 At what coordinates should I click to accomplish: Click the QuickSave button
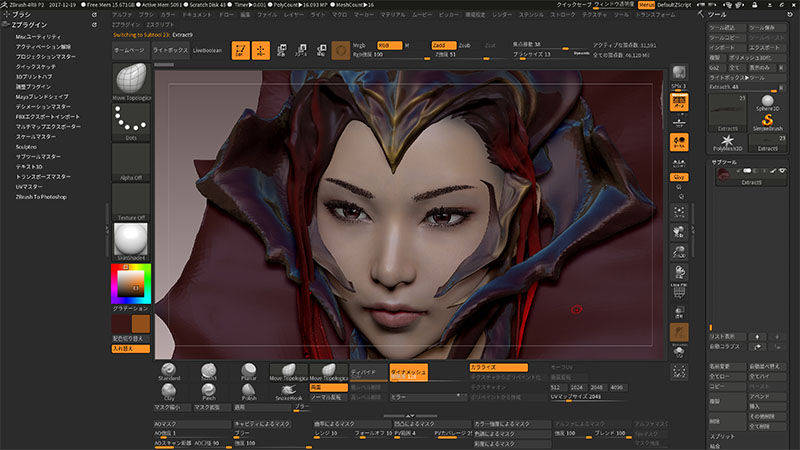point(574,5)
